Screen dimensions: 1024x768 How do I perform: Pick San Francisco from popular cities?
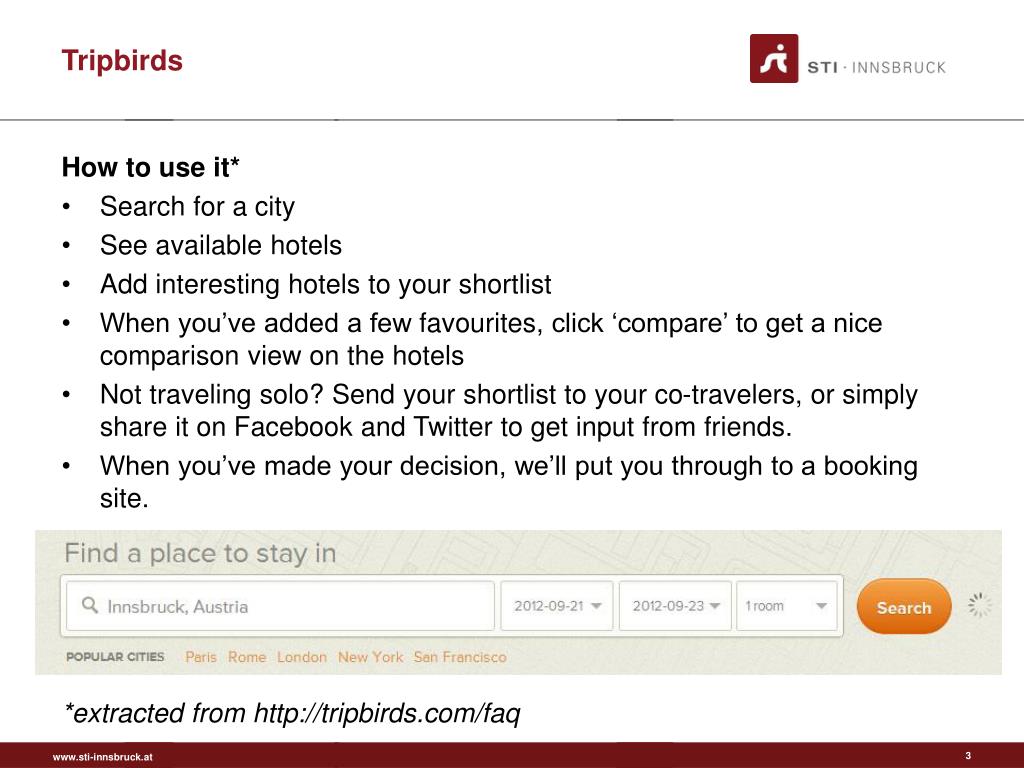click(x=460, y=657)
